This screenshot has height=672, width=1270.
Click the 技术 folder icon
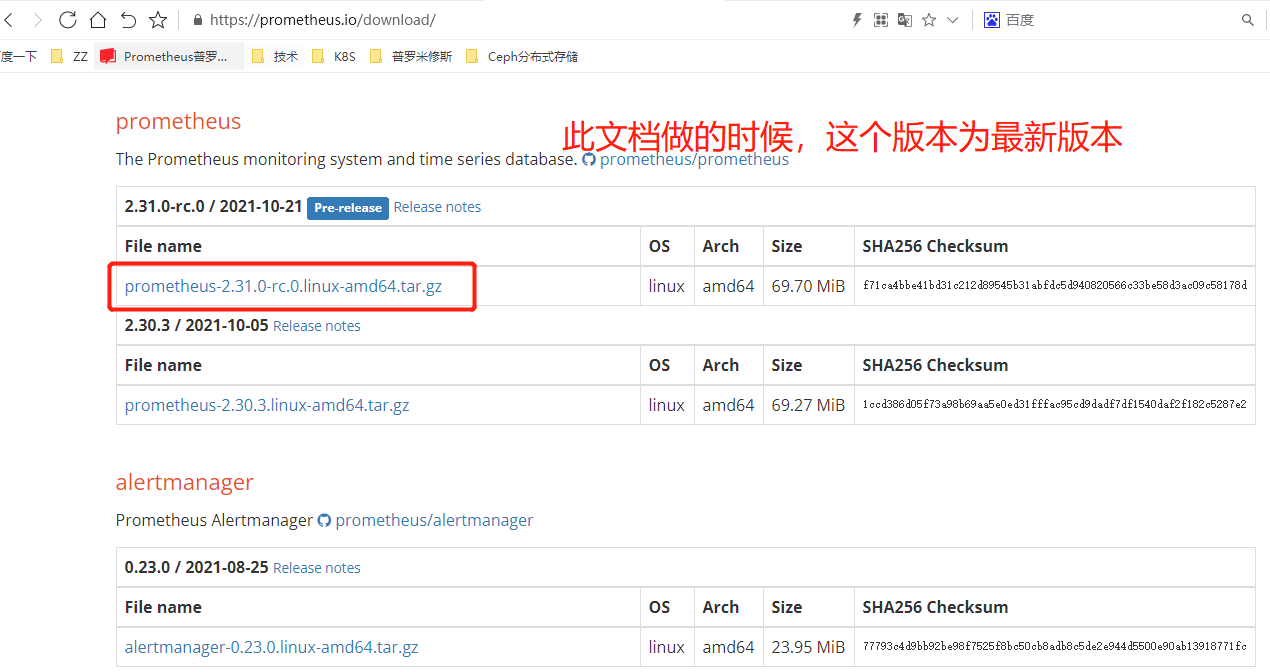pyautogui.click(x=258, y=56)
